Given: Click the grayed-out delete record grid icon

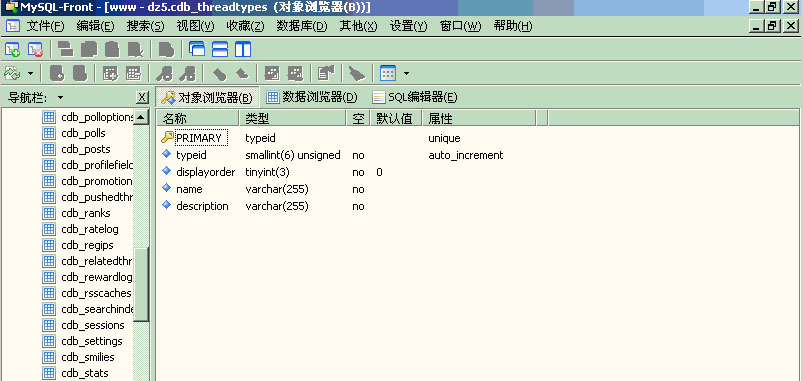Looking at the screenshot, I should pos(133,74).
